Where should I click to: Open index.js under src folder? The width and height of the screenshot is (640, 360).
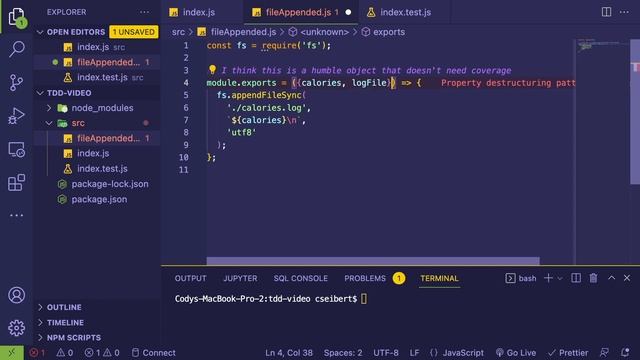coord(98,153)
